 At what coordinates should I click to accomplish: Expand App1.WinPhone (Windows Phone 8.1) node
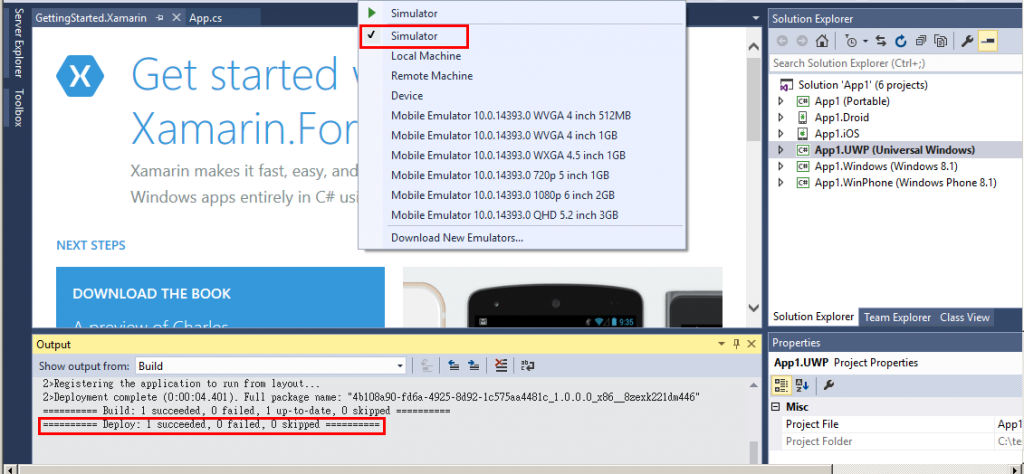click(x=780, y=183)
